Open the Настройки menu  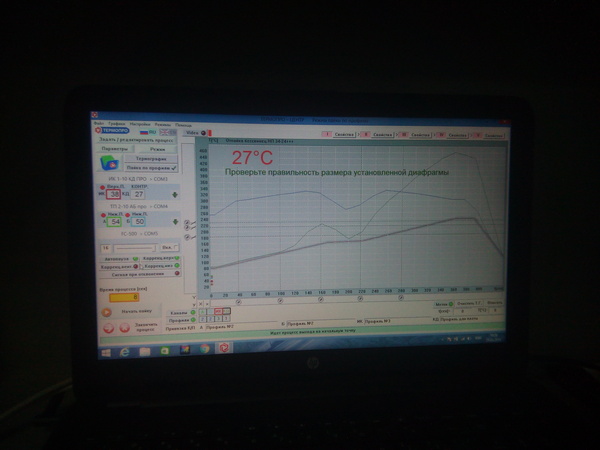click(139, 123)
